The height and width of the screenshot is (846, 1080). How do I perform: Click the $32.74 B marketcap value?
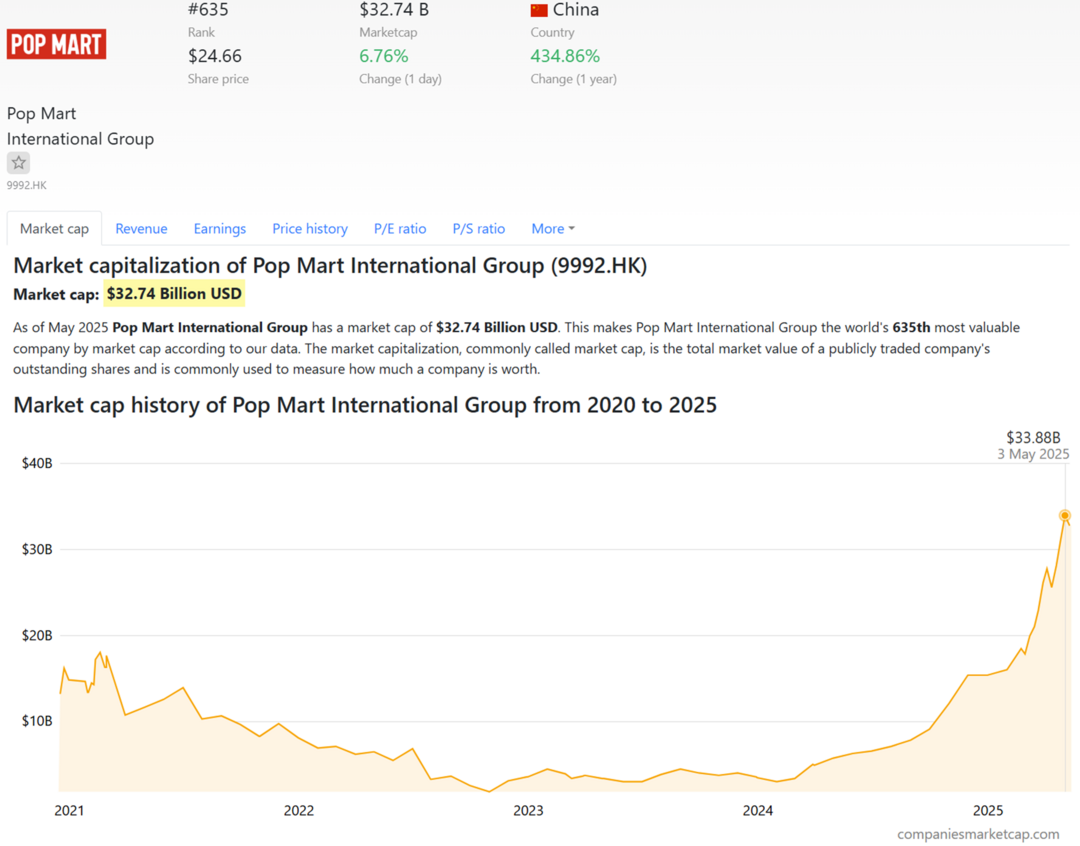click(394, 10)
